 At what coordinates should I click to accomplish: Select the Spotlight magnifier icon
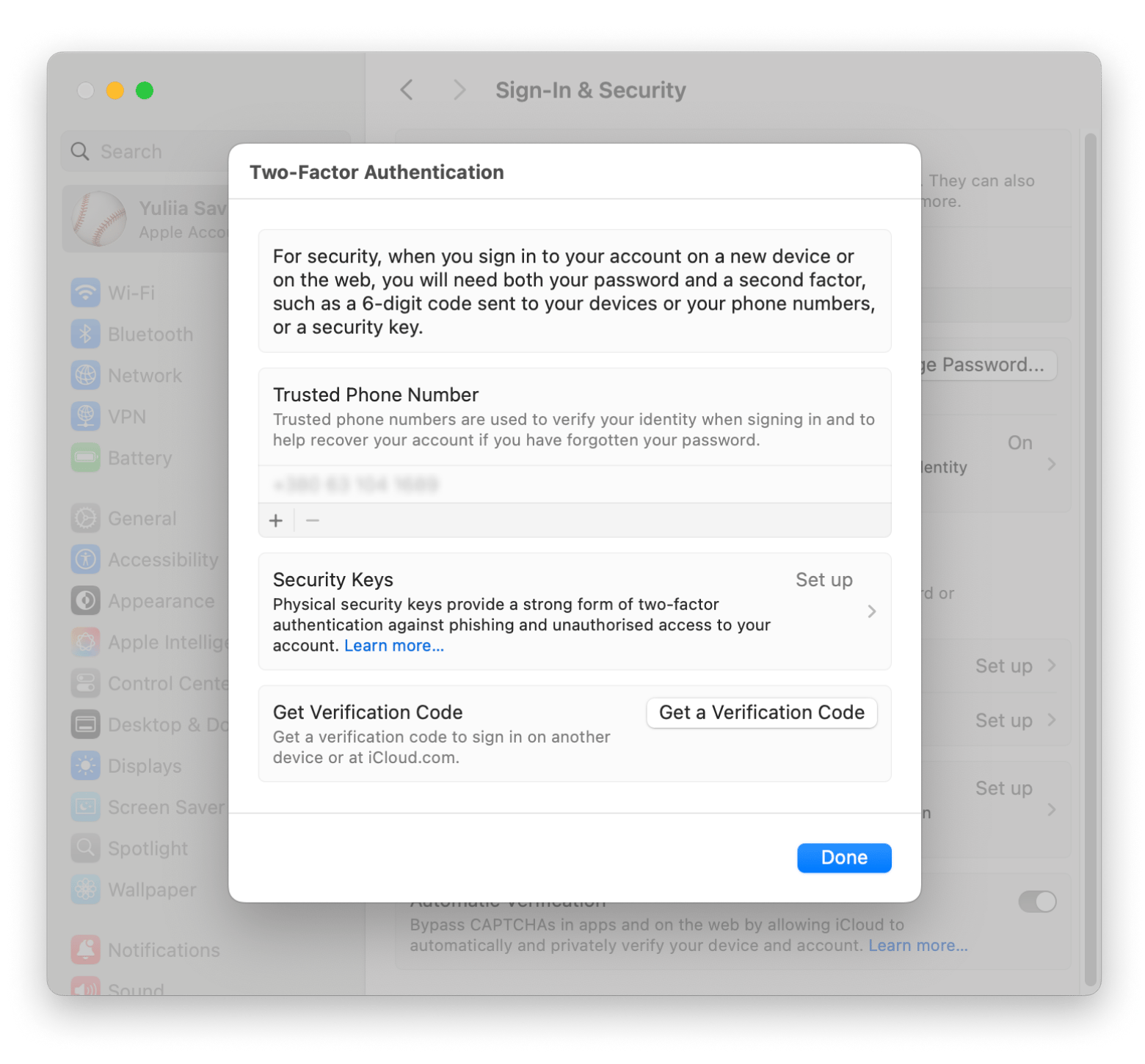[86, 848]
